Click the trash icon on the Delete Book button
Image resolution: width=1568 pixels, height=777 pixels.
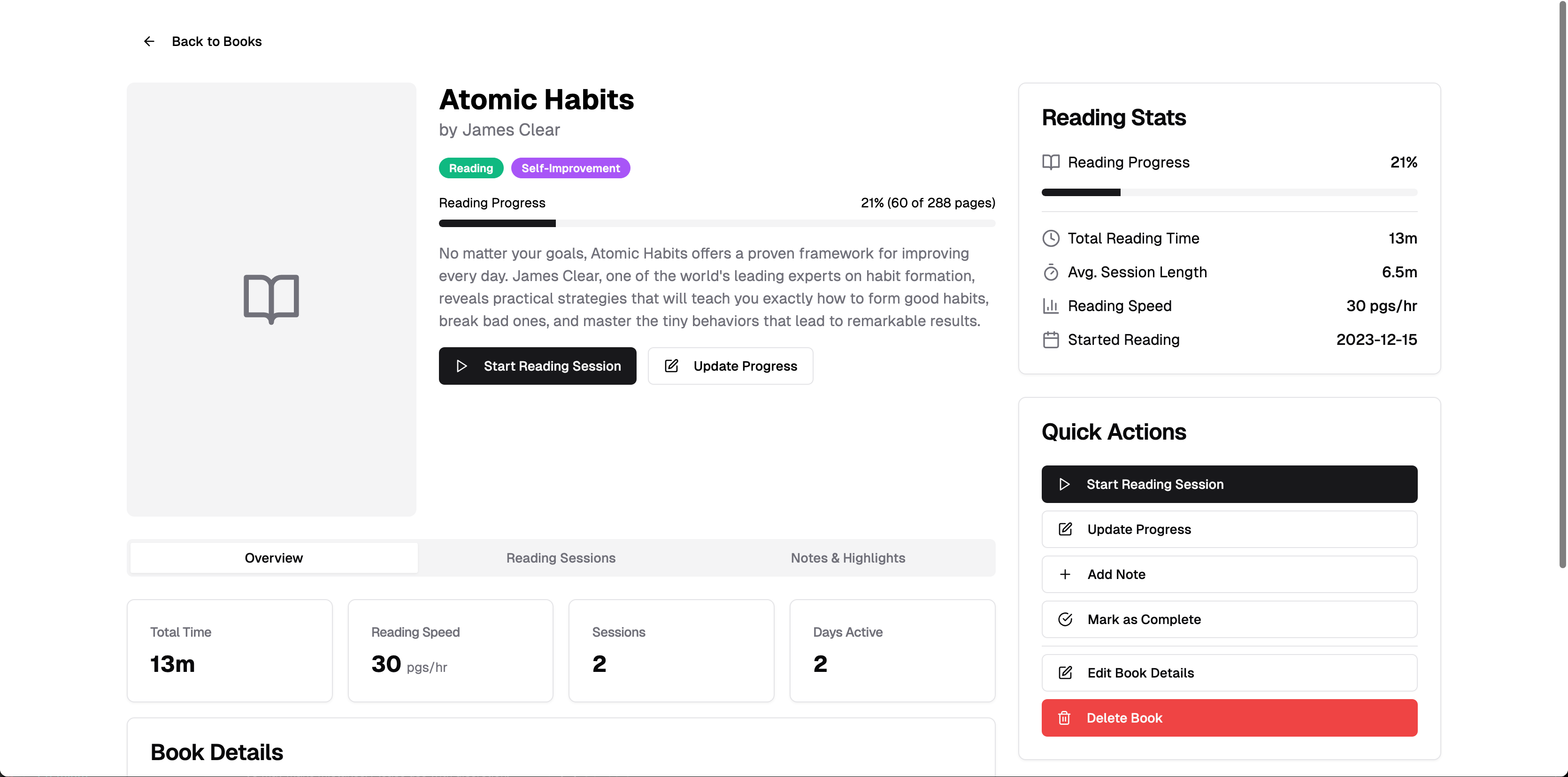1064,718
